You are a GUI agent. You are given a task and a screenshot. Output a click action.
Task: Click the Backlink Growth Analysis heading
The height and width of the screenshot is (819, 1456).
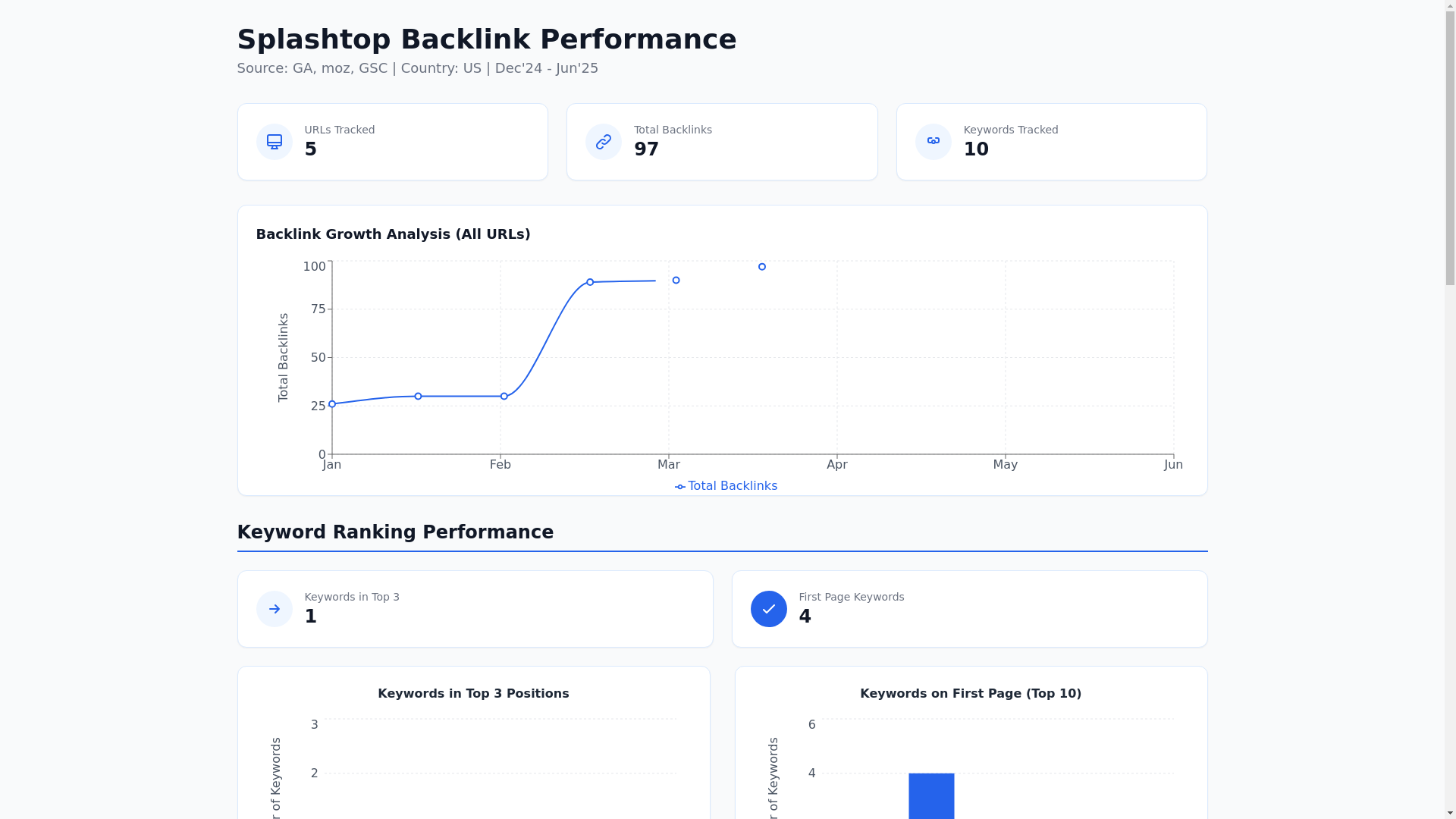(x=394, y=234)
